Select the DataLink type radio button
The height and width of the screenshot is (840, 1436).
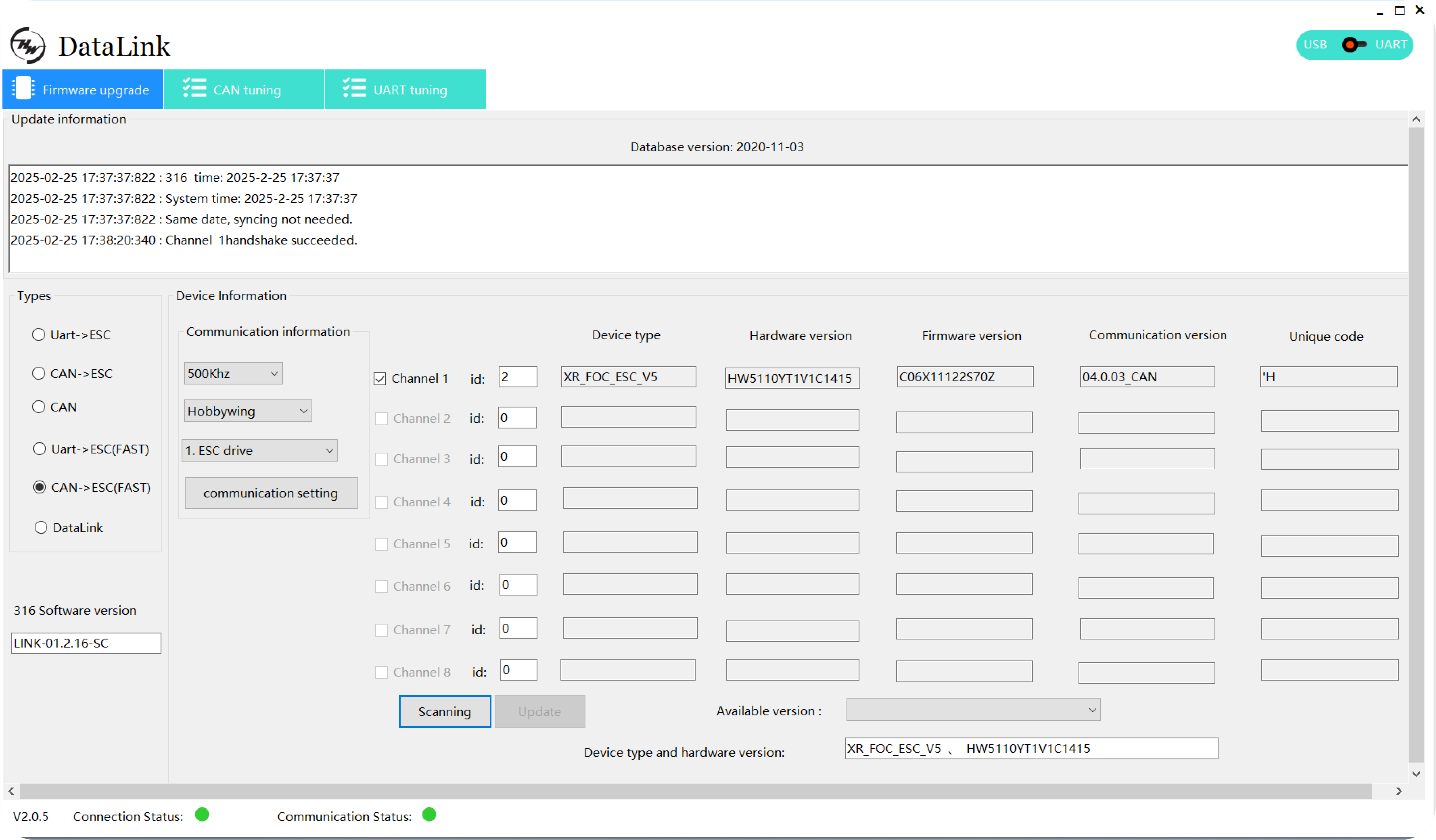(x=40, y=527)
